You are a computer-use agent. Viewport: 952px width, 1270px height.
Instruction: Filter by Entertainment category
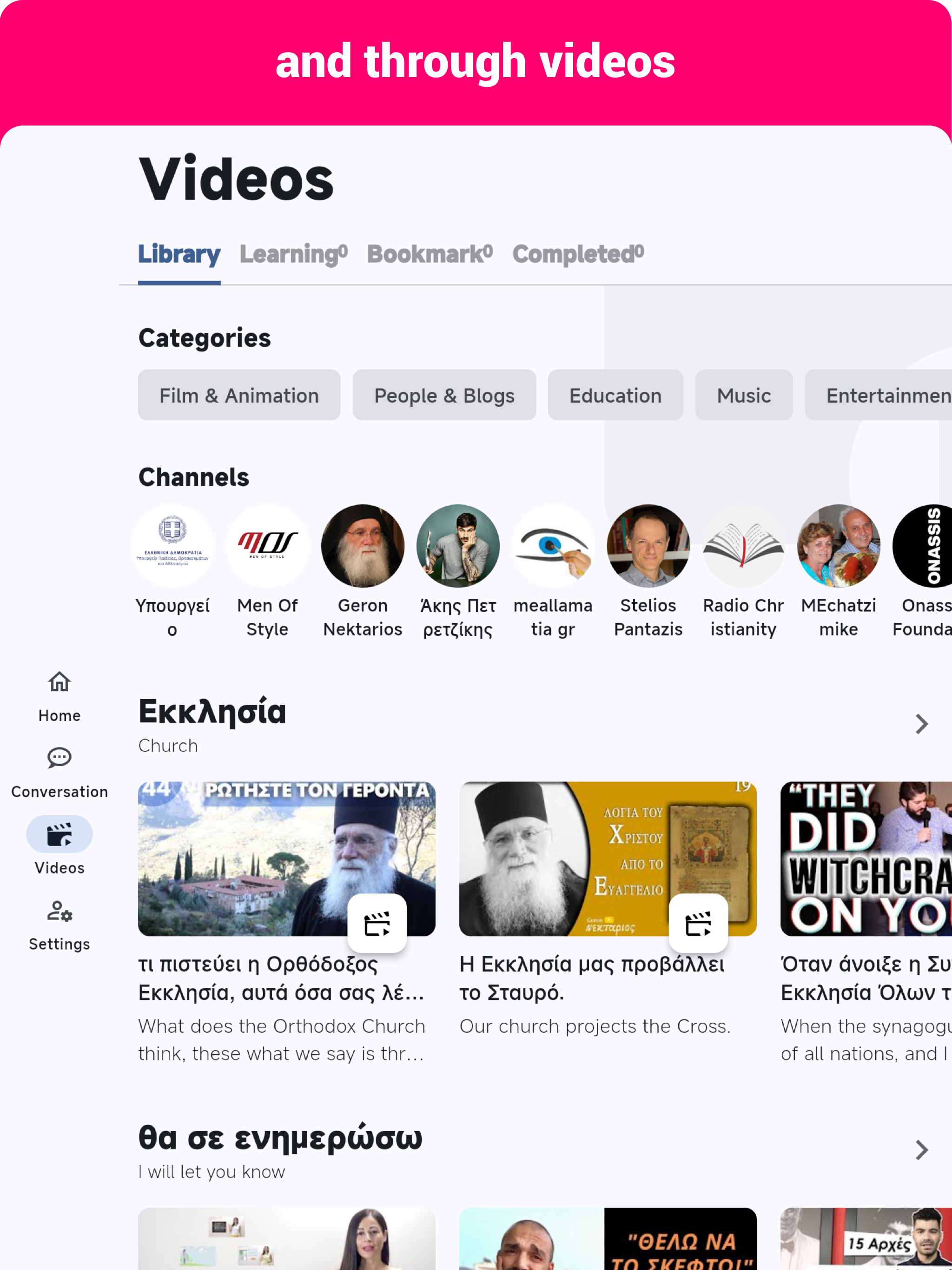coord(879,395)
